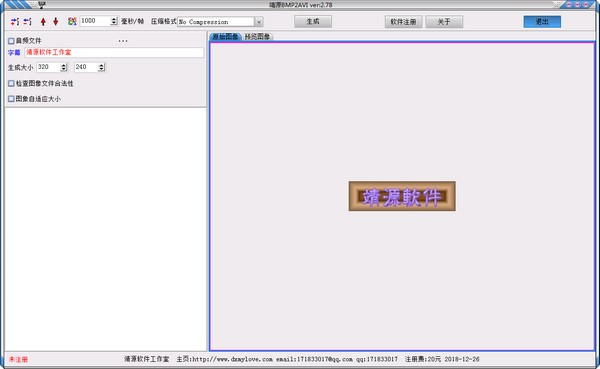Toggle the 检查图像文件合法性 checkbox
This screenshot has height=369, width=600.
[11, 83]
